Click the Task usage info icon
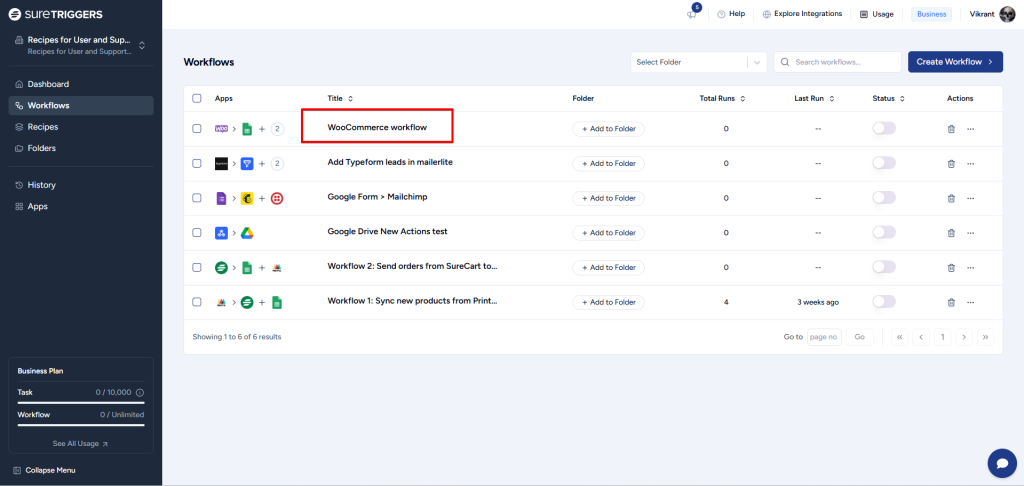This screenshot has height=486, width=1024. 140,393
